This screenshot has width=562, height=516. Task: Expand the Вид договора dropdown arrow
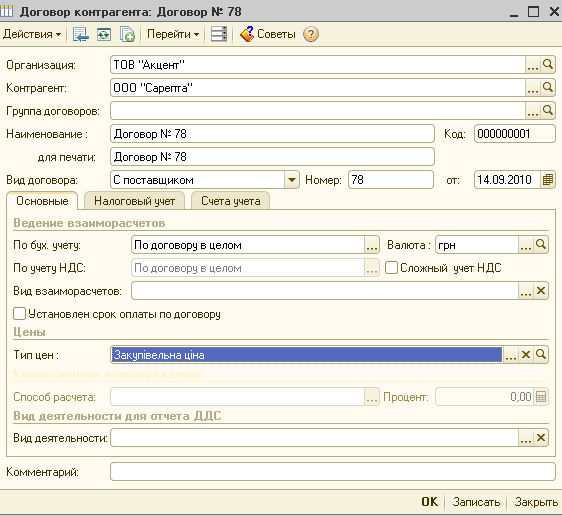click(x=292, y=180)
